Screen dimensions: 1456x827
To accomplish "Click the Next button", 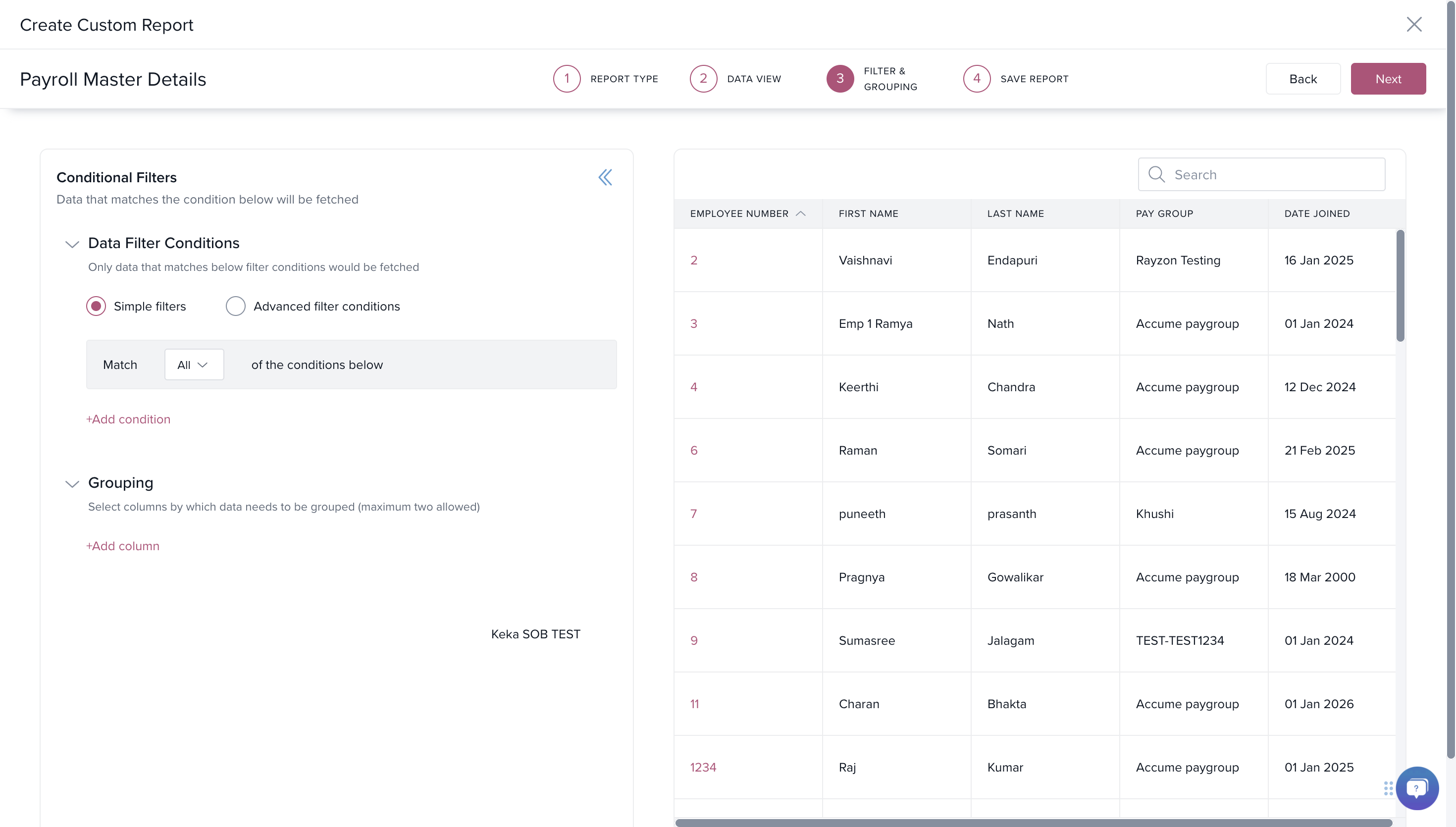I will pyautogui.click(x=1387, y=78).
